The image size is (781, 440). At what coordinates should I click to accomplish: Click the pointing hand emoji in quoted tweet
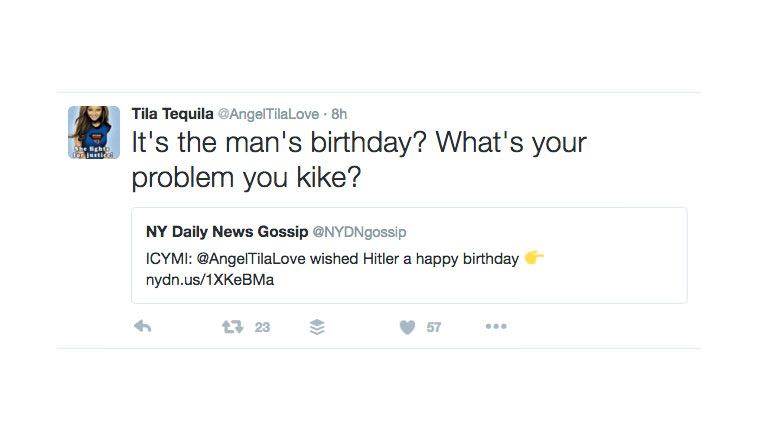pos(534,259)
